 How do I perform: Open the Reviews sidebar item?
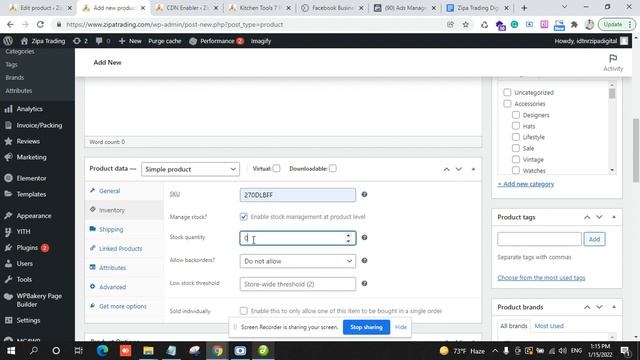tap(28, 141)
